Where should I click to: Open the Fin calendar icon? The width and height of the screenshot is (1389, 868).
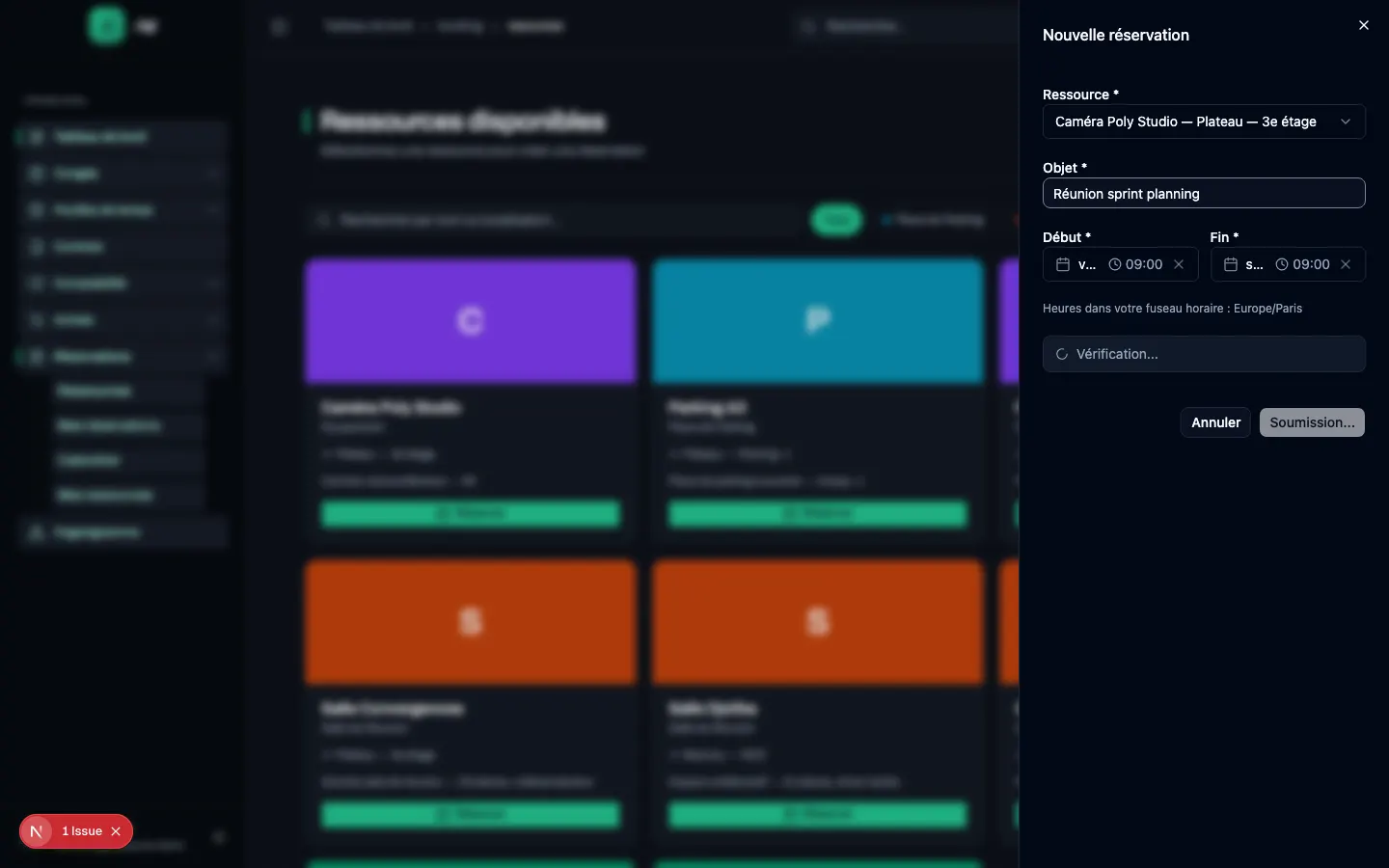click(x=1231, y=264)
